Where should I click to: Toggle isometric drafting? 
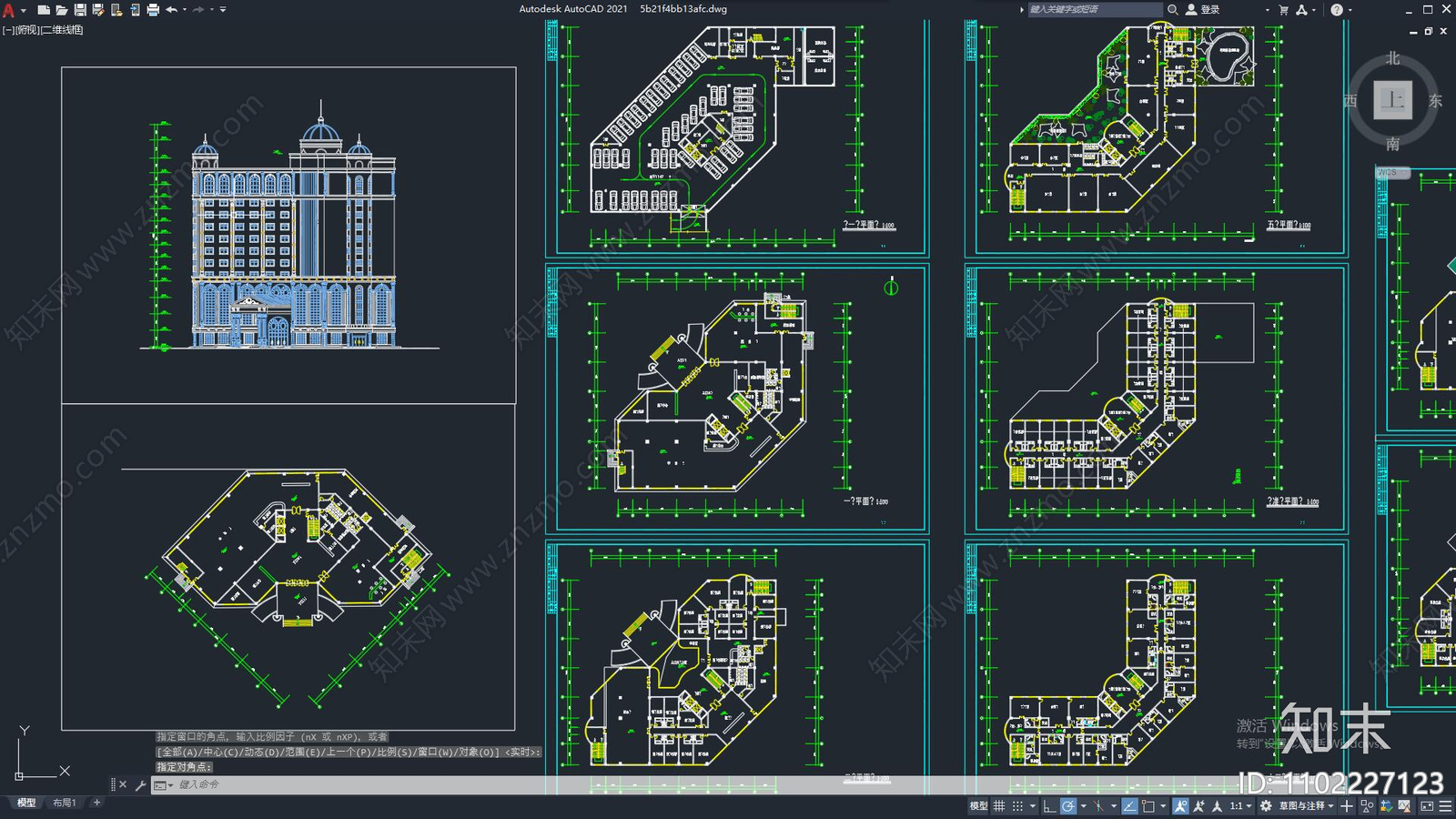pos(1098,806)
